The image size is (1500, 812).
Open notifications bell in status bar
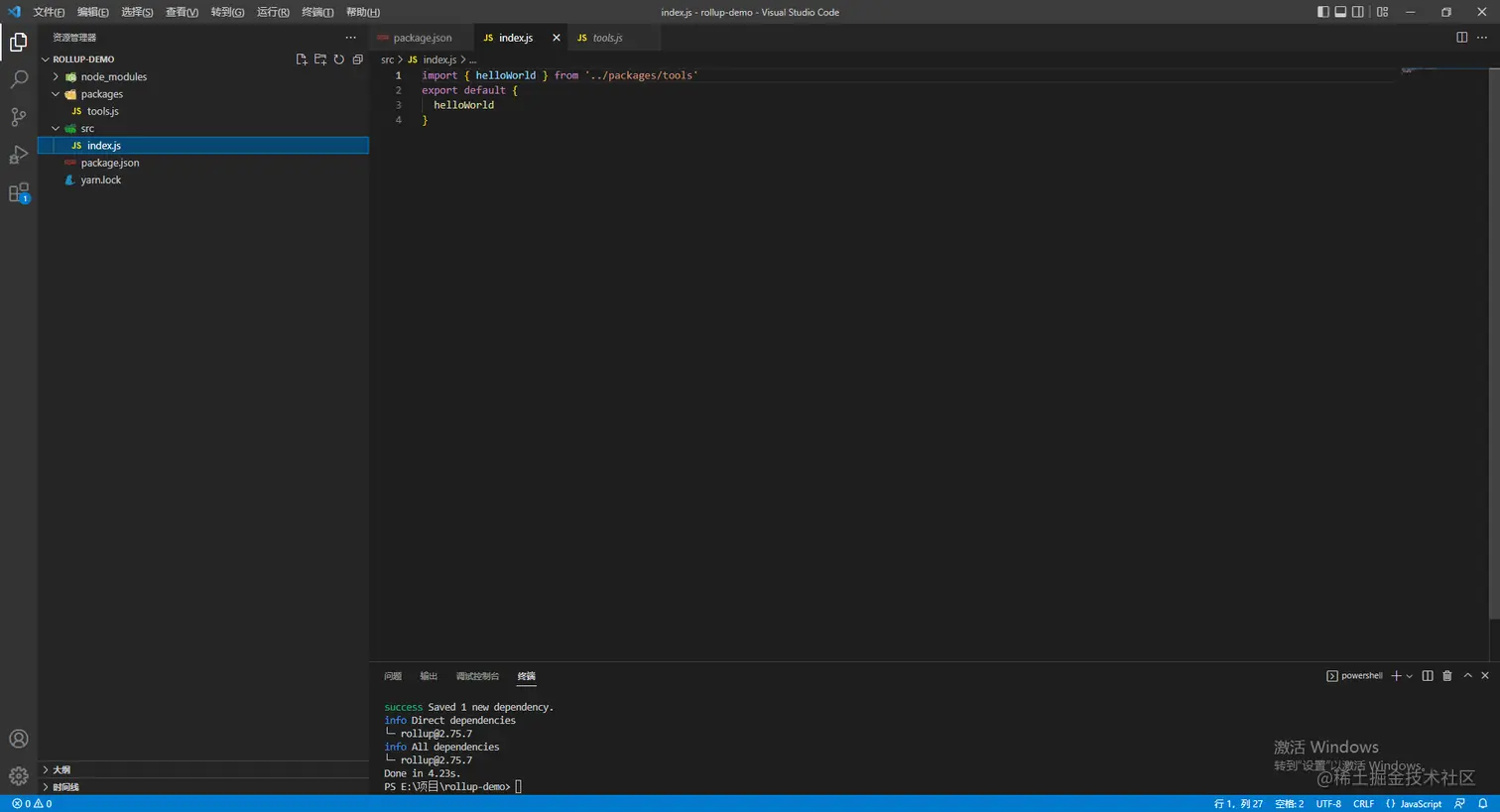[1482, 804]
